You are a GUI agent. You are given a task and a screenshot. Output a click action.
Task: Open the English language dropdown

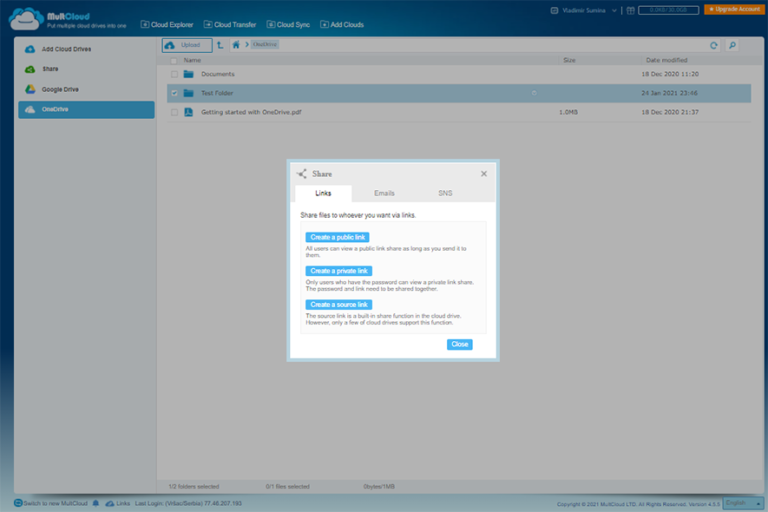point(744,503)
